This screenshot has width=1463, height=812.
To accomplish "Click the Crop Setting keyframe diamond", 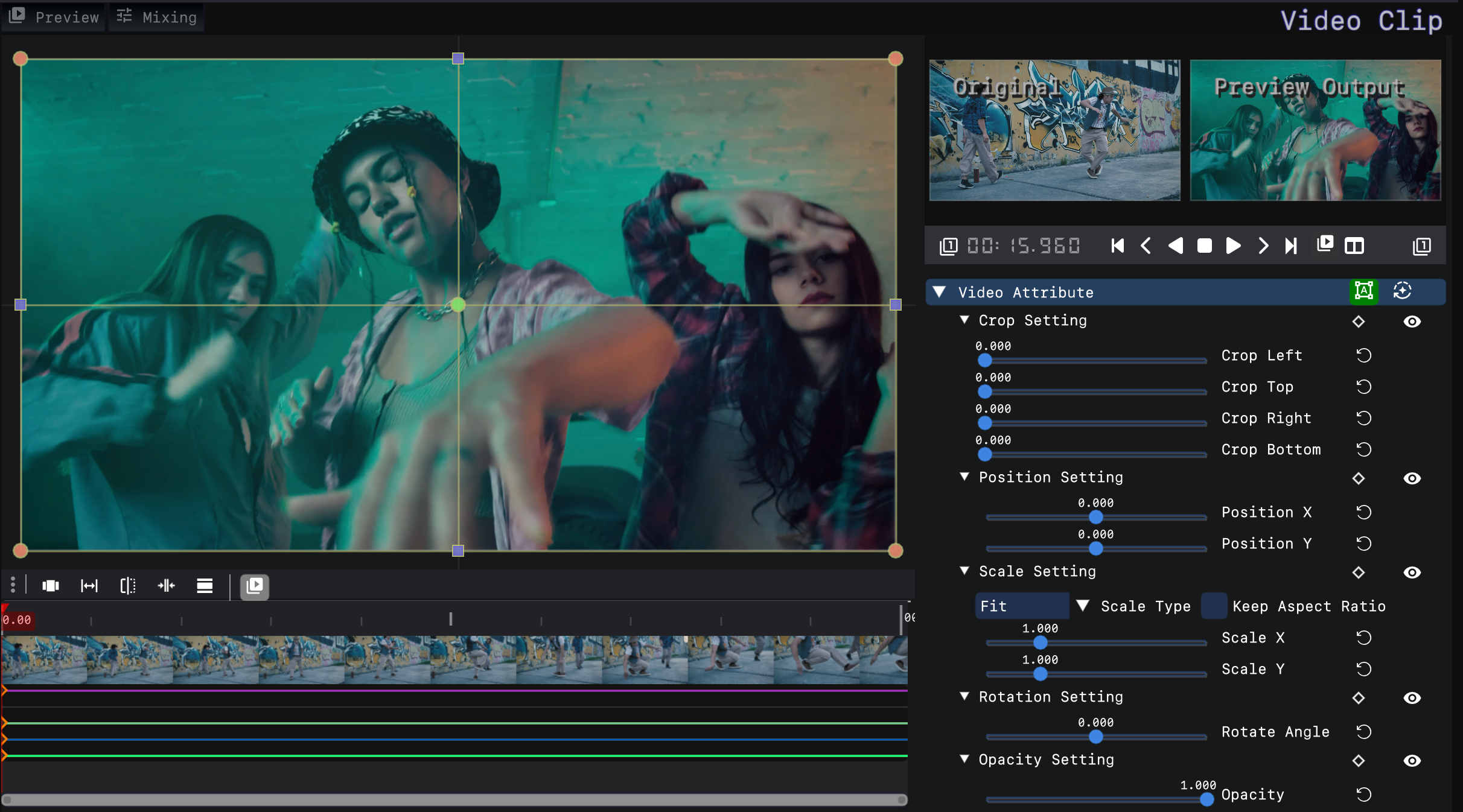I will coord(1358,322).
